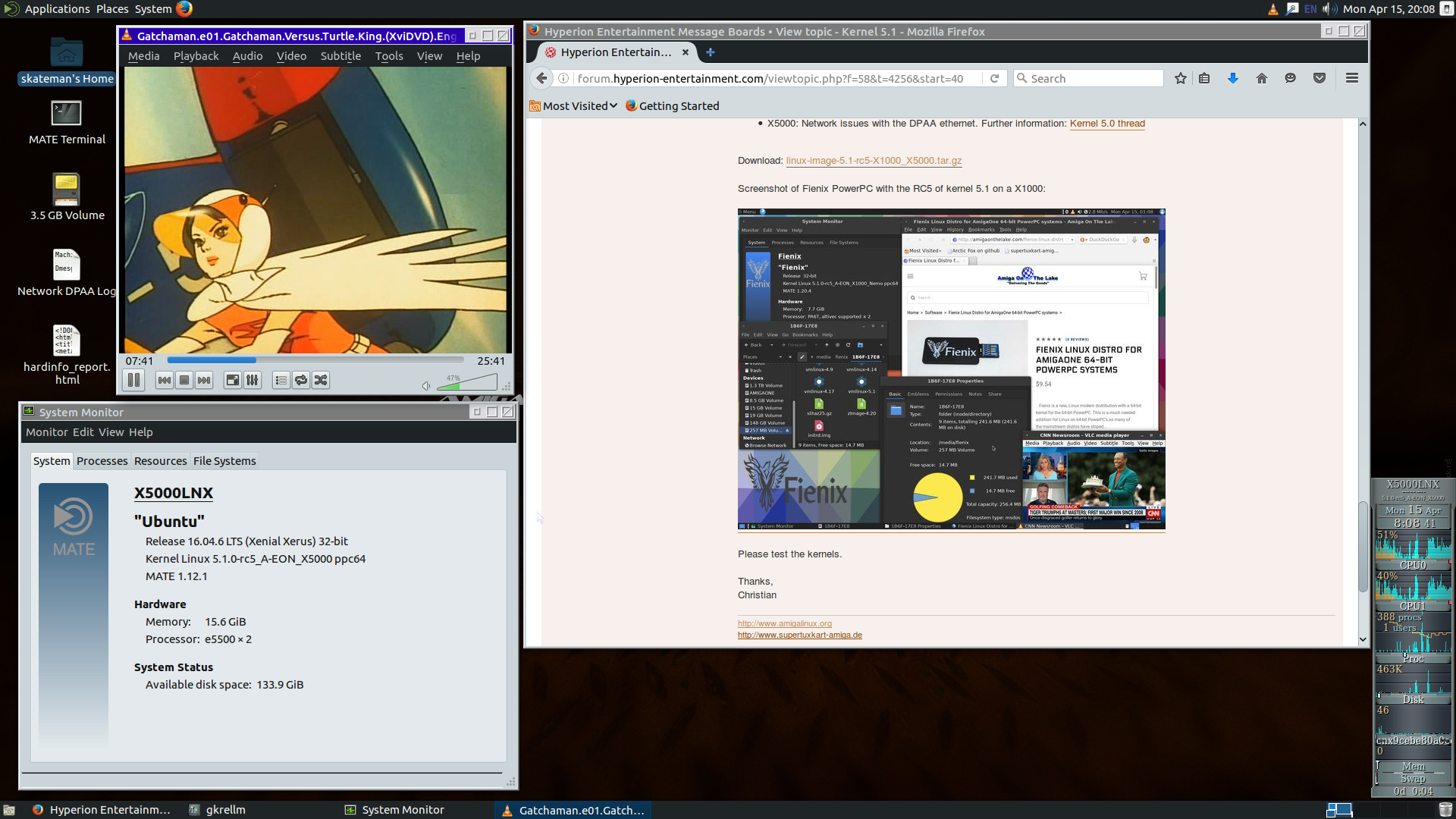1456x819 pixels.
Task: Open Firefox Hello chat icon
Action: point(1291,78)
